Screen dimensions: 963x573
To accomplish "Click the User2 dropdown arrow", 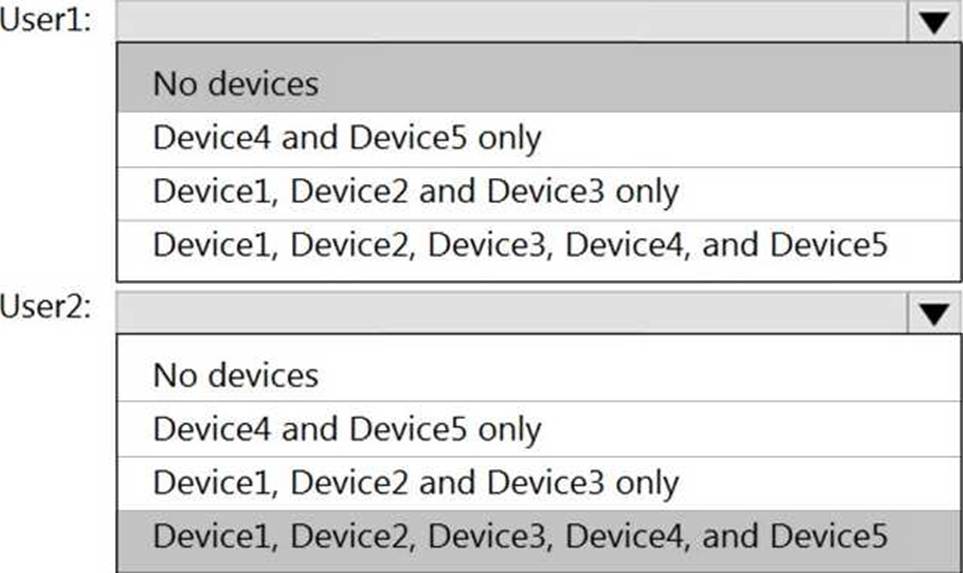I will pos(934,314).
